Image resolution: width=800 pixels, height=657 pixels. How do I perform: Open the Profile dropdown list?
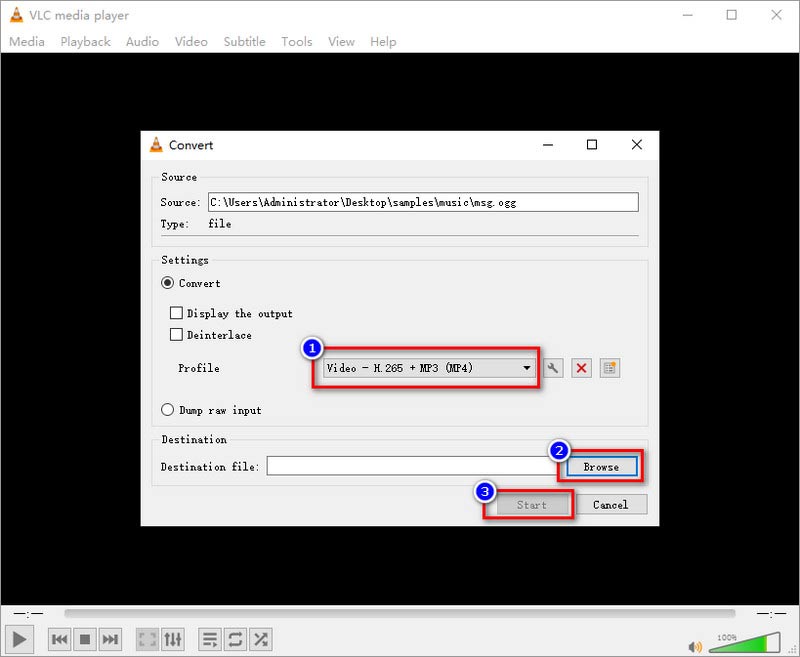pyautogui.click(x=429, y=368)
